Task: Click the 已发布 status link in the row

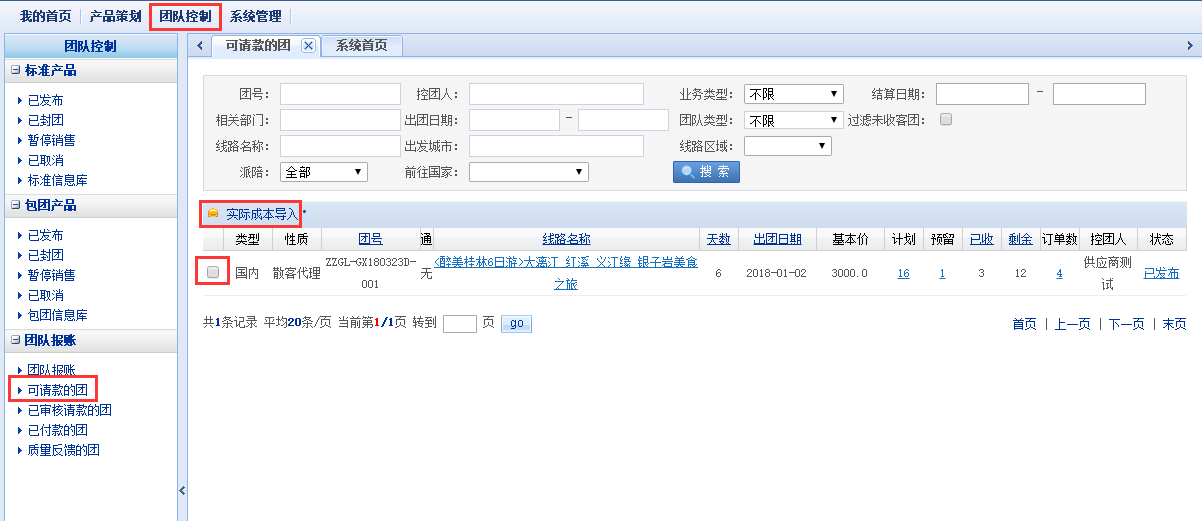Action: tap(1161, 273)
